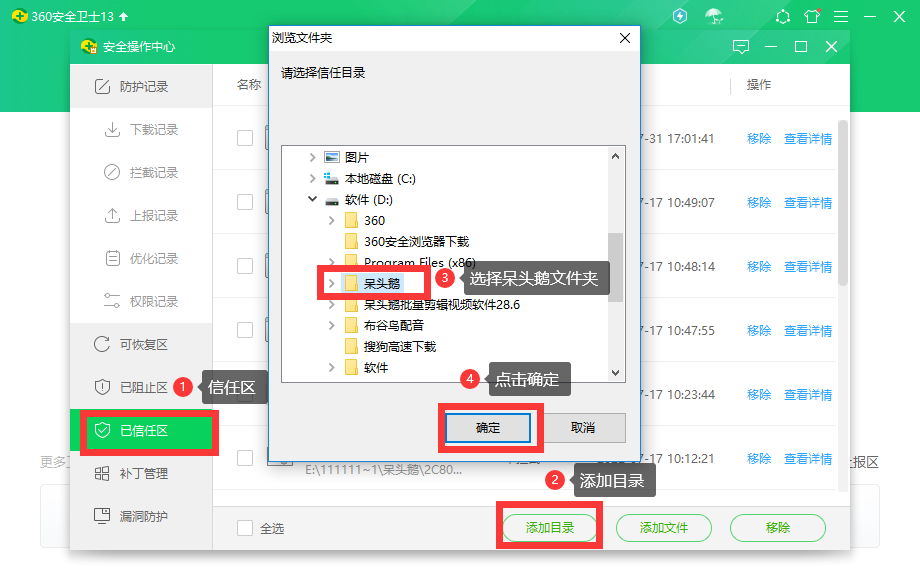Expand 呆头鹅批量剪辑视频软件28.6 folder node
920x580 pixels.
point(332,304)
